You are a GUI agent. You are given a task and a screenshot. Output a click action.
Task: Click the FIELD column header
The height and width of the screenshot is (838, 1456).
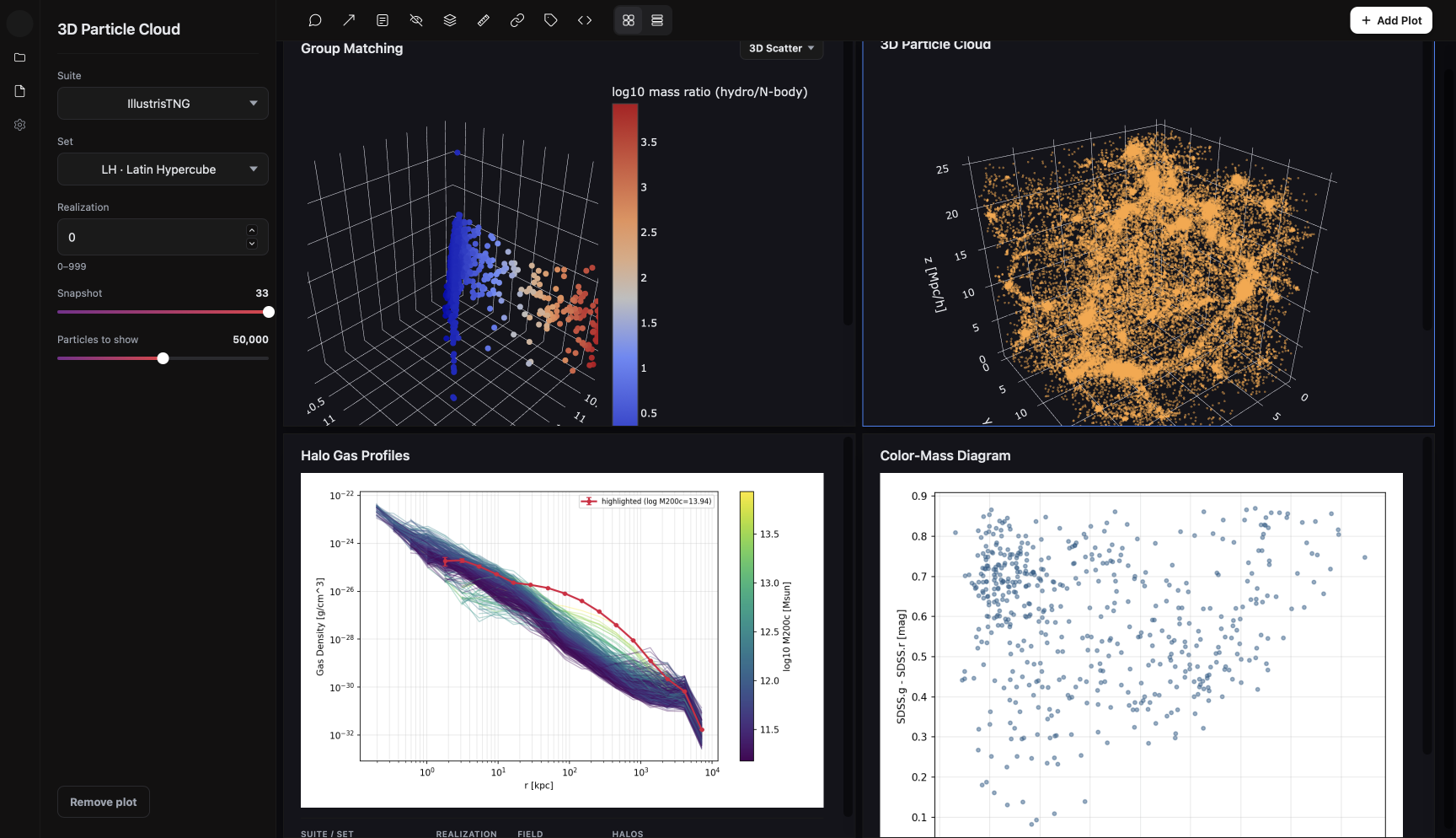[x=530, y=834]
